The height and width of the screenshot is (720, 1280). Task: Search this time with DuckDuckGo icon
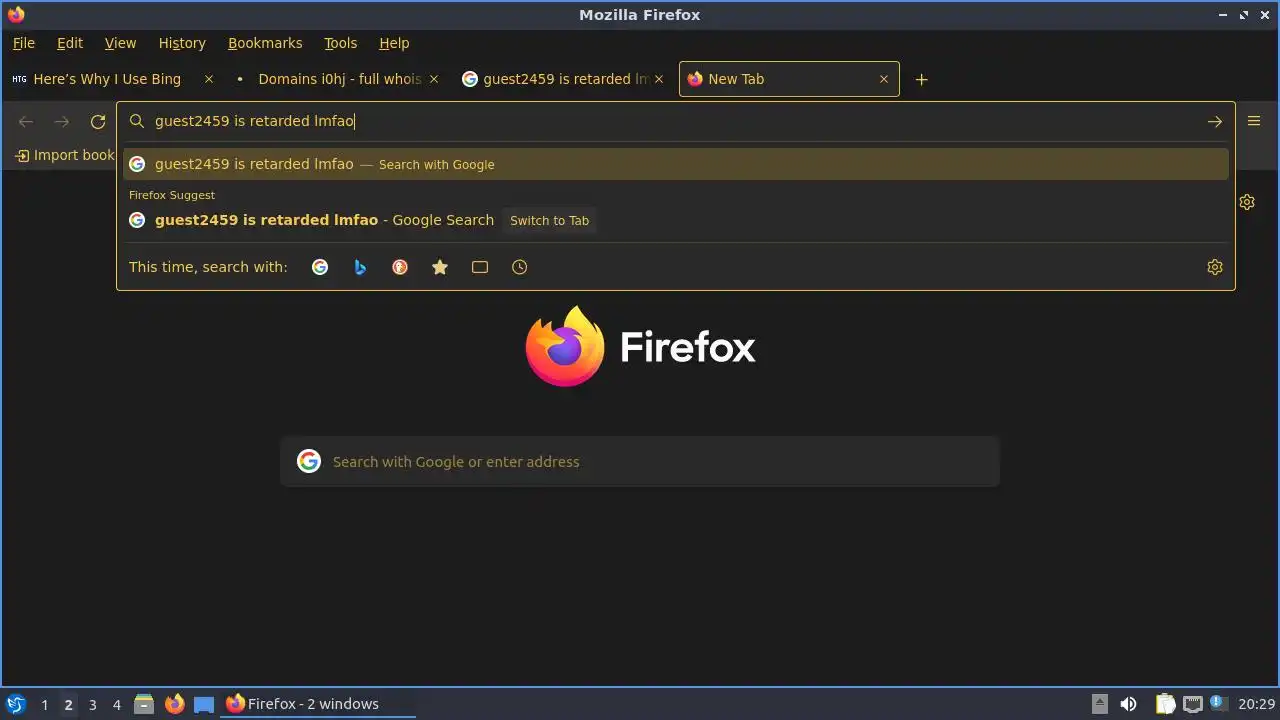coord(400,267)
